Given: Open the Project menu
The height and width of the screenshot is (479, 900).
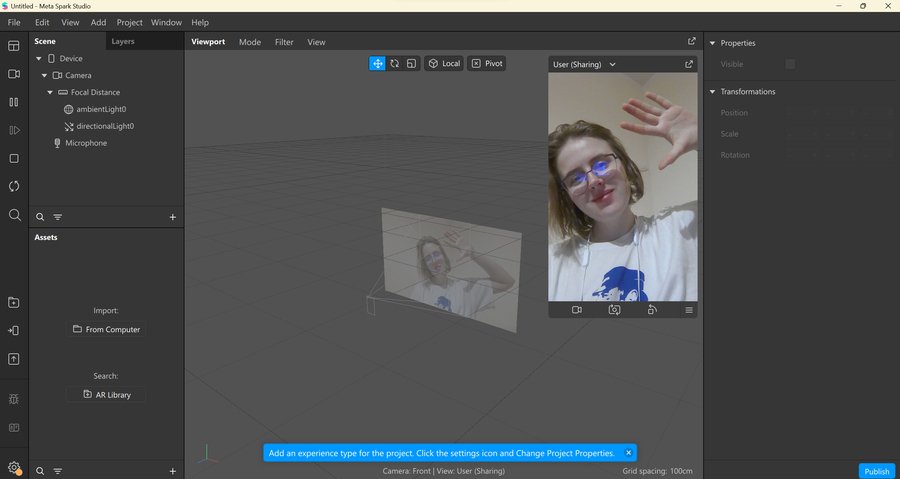Looking at the screenshot, I should [129, 22].
